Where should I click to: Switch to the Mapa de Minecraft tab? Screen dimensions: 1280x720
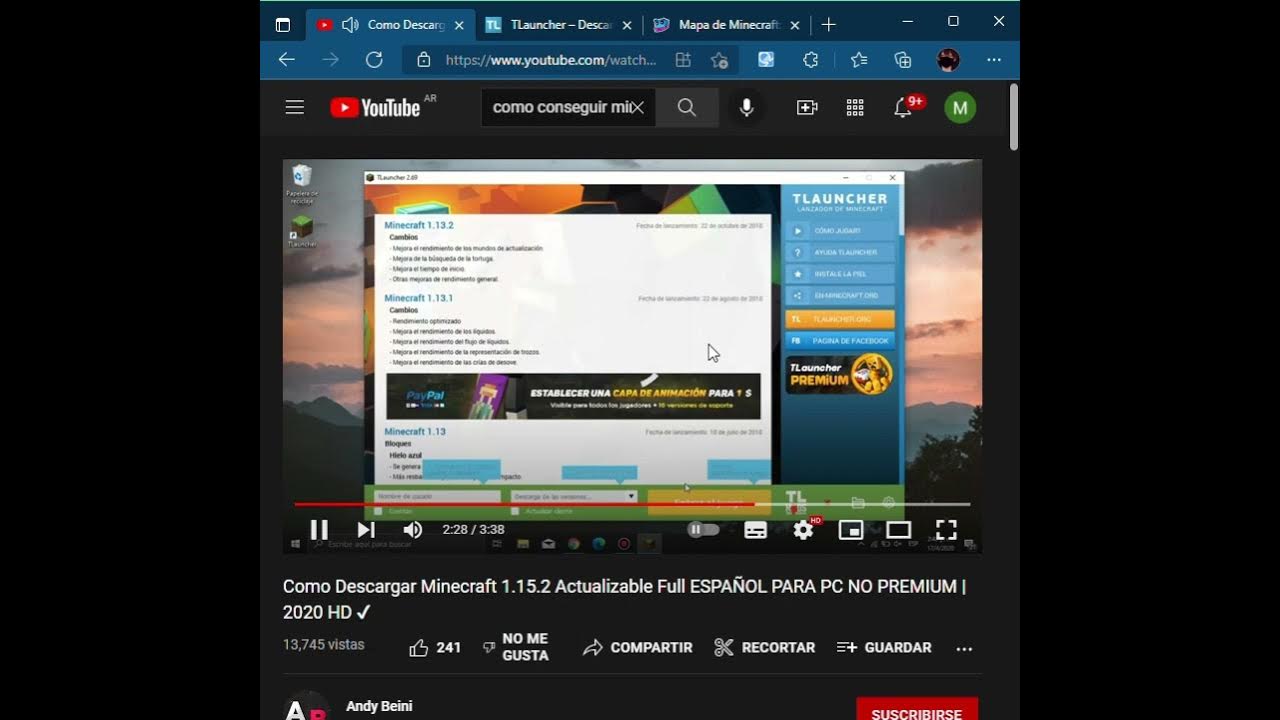point(726,25)
